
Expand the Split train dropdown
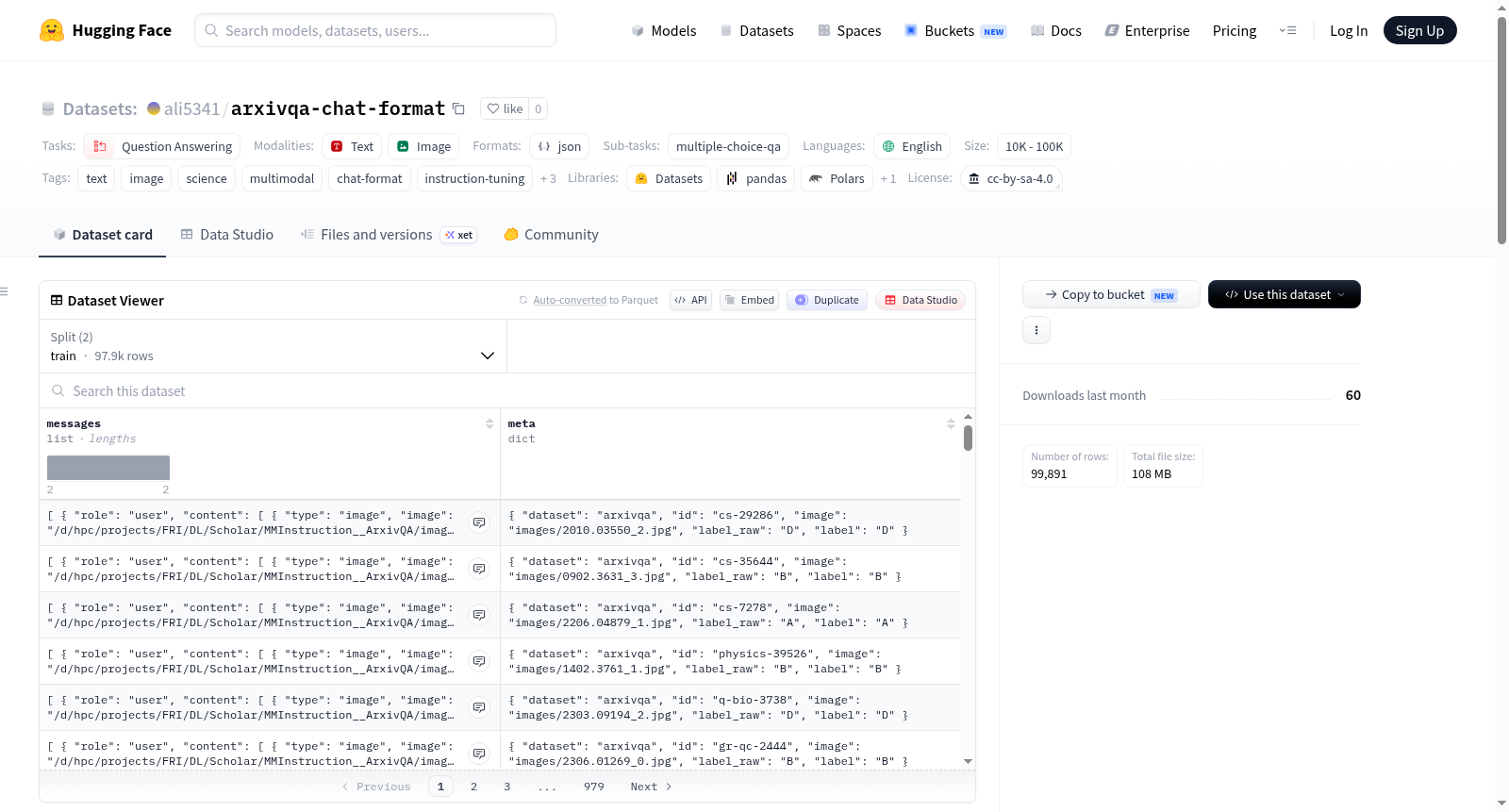coord(273,346)
